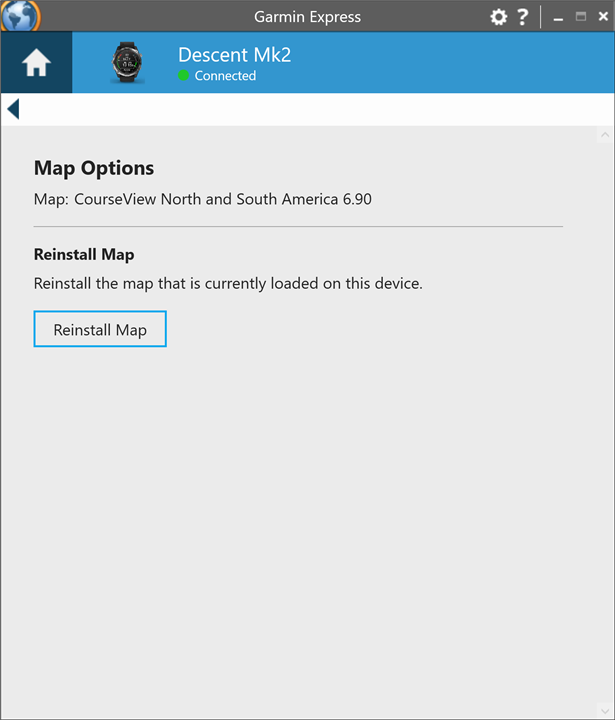Go to the Home screen icon
Viewport: 615px width, 720px height.
click(36, 62)
